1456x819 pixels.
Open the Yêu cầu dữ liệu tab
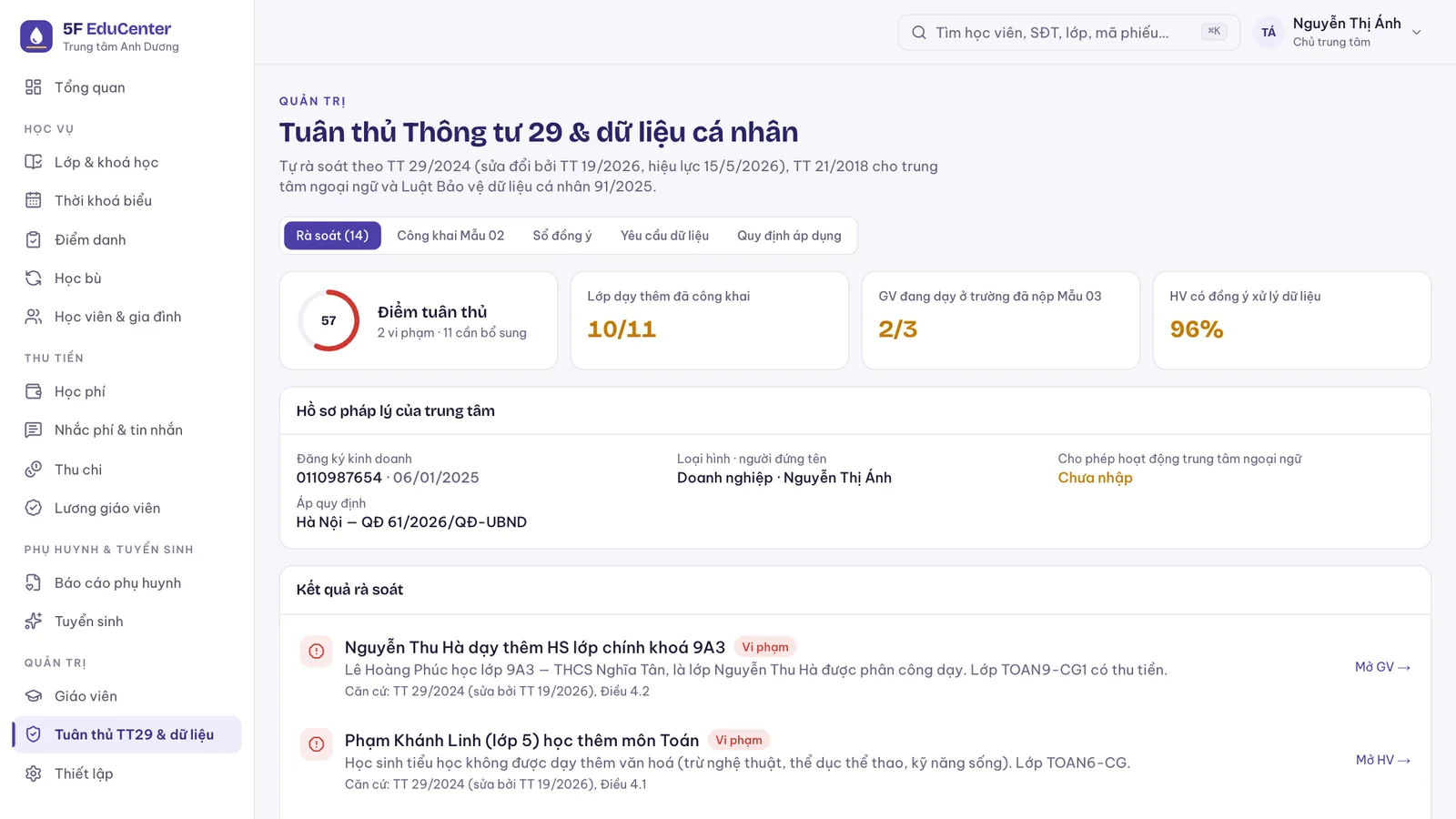click(x=664, y=236)
